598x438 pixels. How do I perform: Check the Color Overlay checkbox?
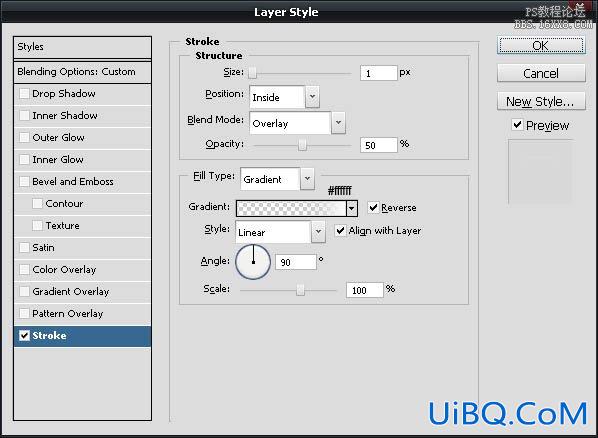[x=24, y=269]
